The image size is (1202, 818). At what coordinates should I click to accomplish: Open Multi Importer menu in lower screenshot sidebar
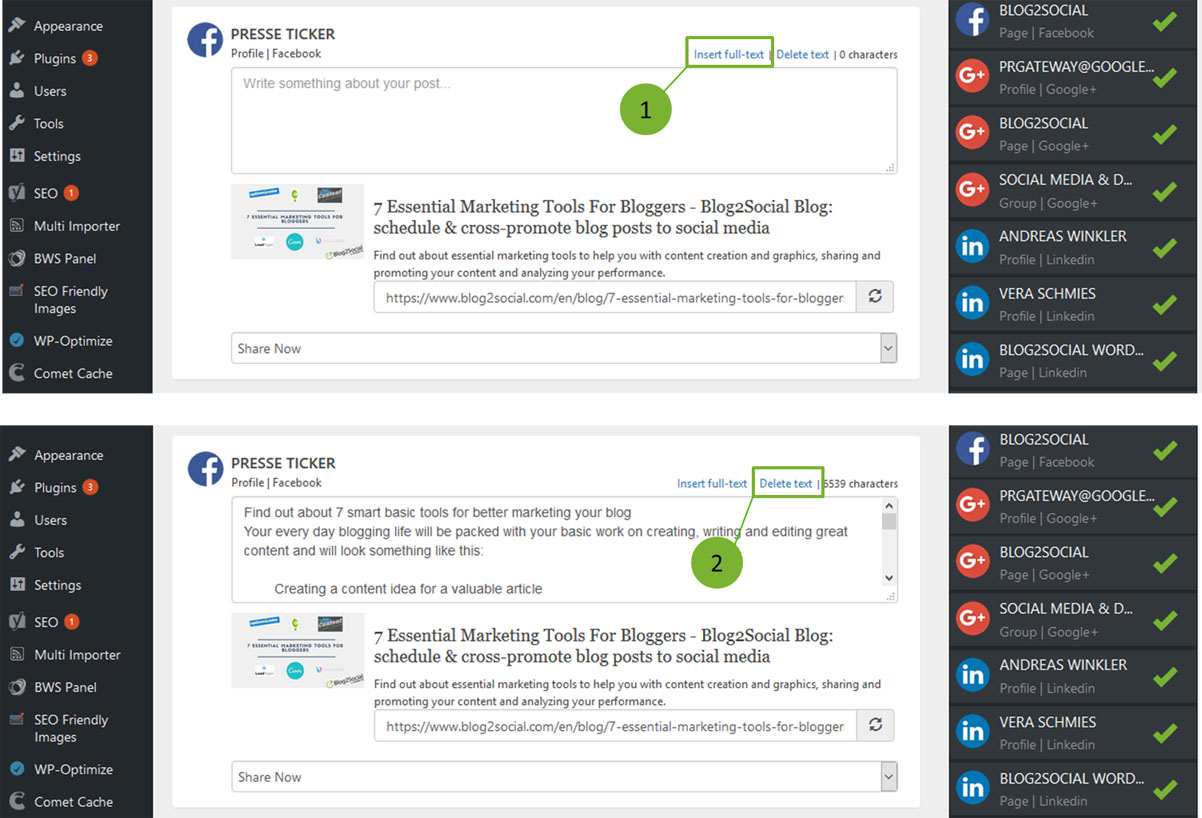(77, 655)
